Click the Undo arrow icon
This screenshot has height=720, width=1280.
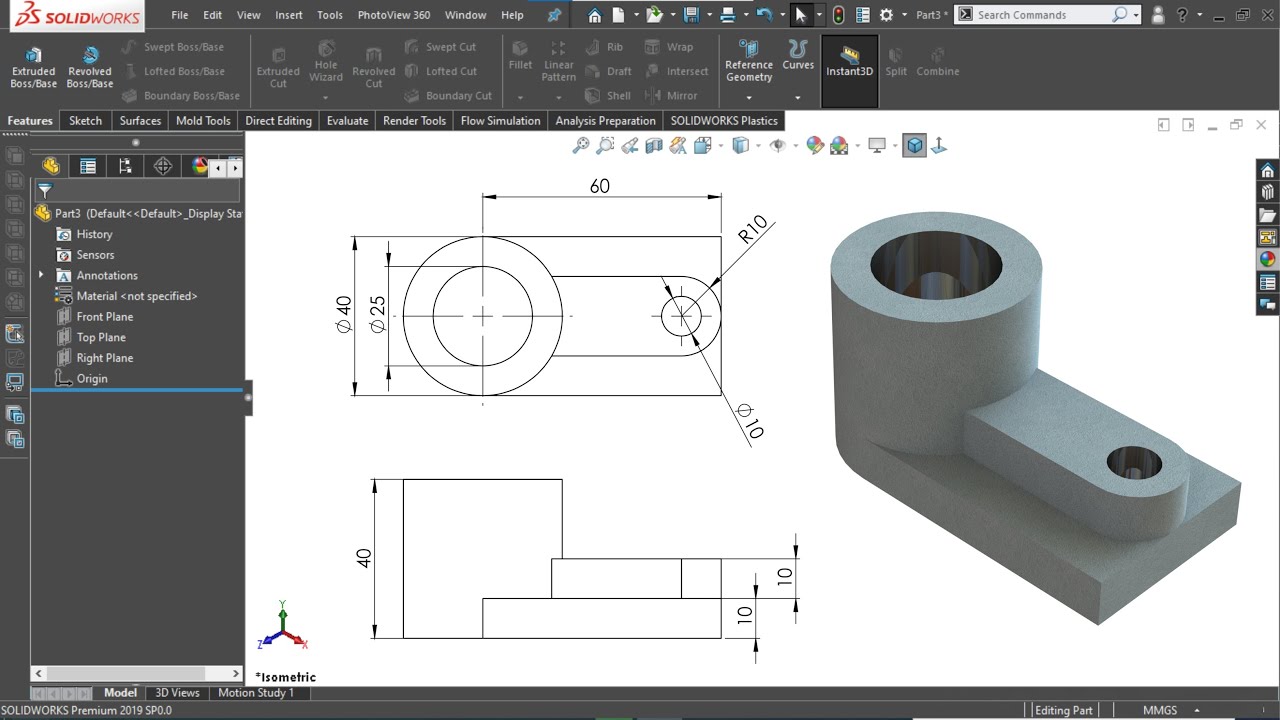[x=764, y=15]
